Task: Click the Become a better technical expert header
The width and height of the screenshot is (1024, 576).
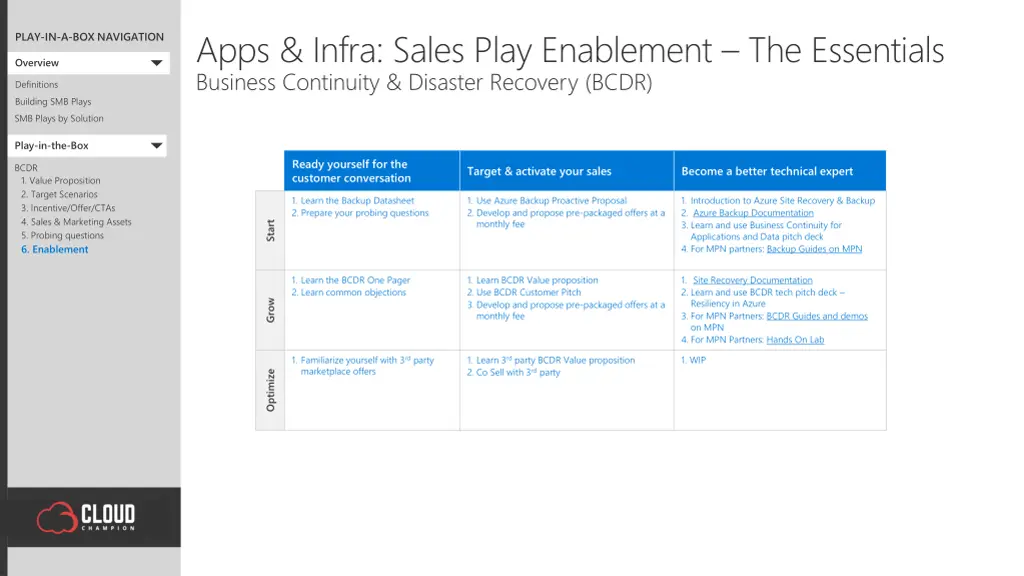Action: 767,171
